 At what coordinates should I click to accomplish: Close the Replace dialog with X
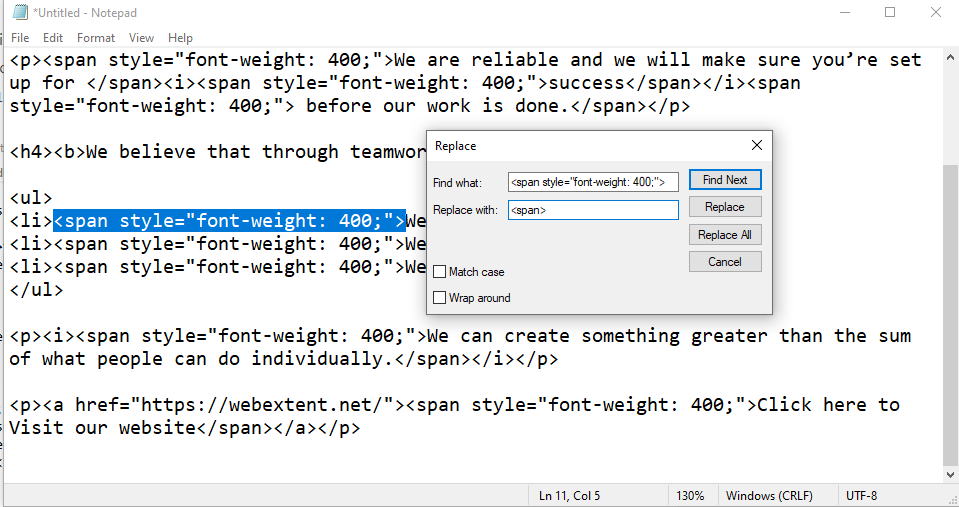coord(757,145)
